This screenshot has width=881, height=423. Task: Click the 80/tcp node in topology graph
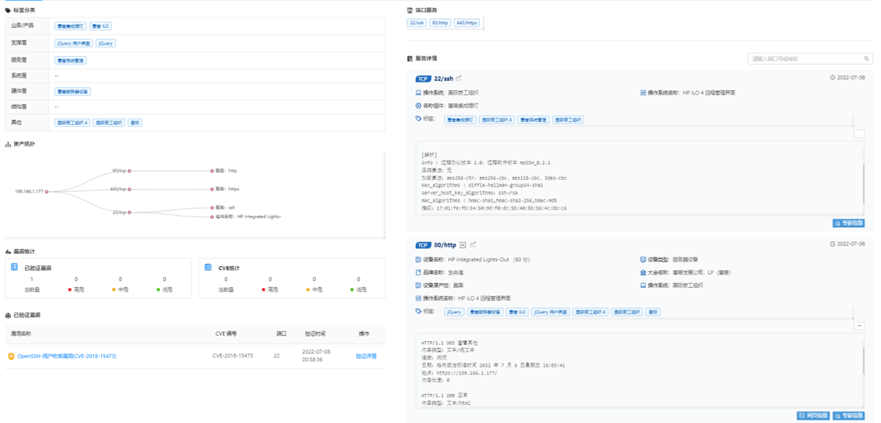(129, 171)
